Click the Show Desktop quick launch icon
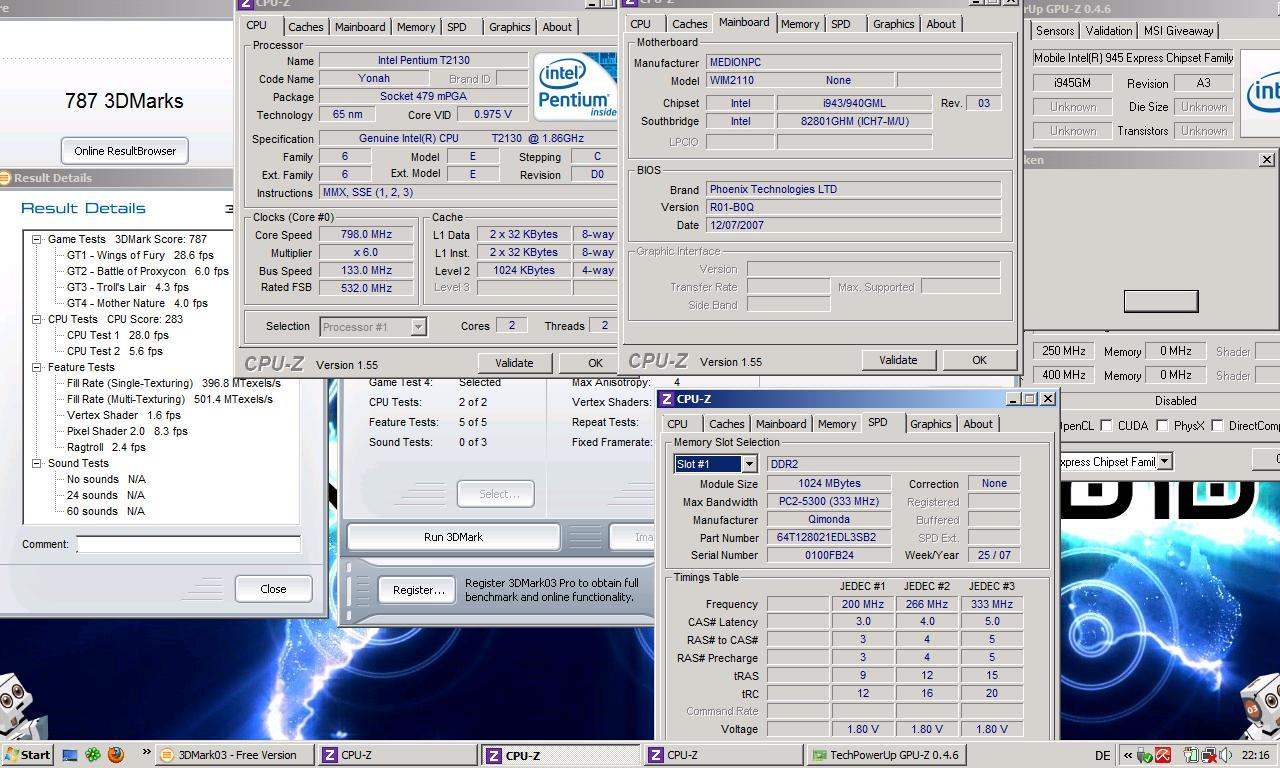 (x=70, y=755)
